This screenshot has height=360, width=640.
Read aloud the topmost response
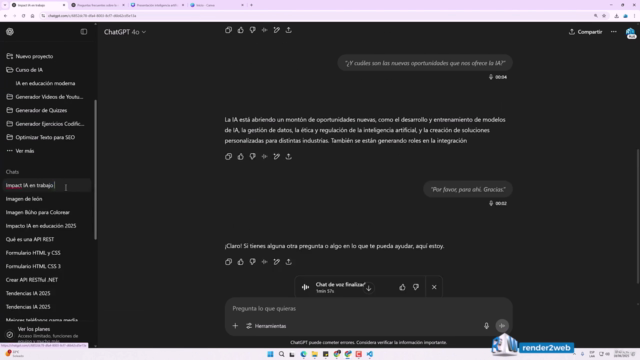coord(264,30)
